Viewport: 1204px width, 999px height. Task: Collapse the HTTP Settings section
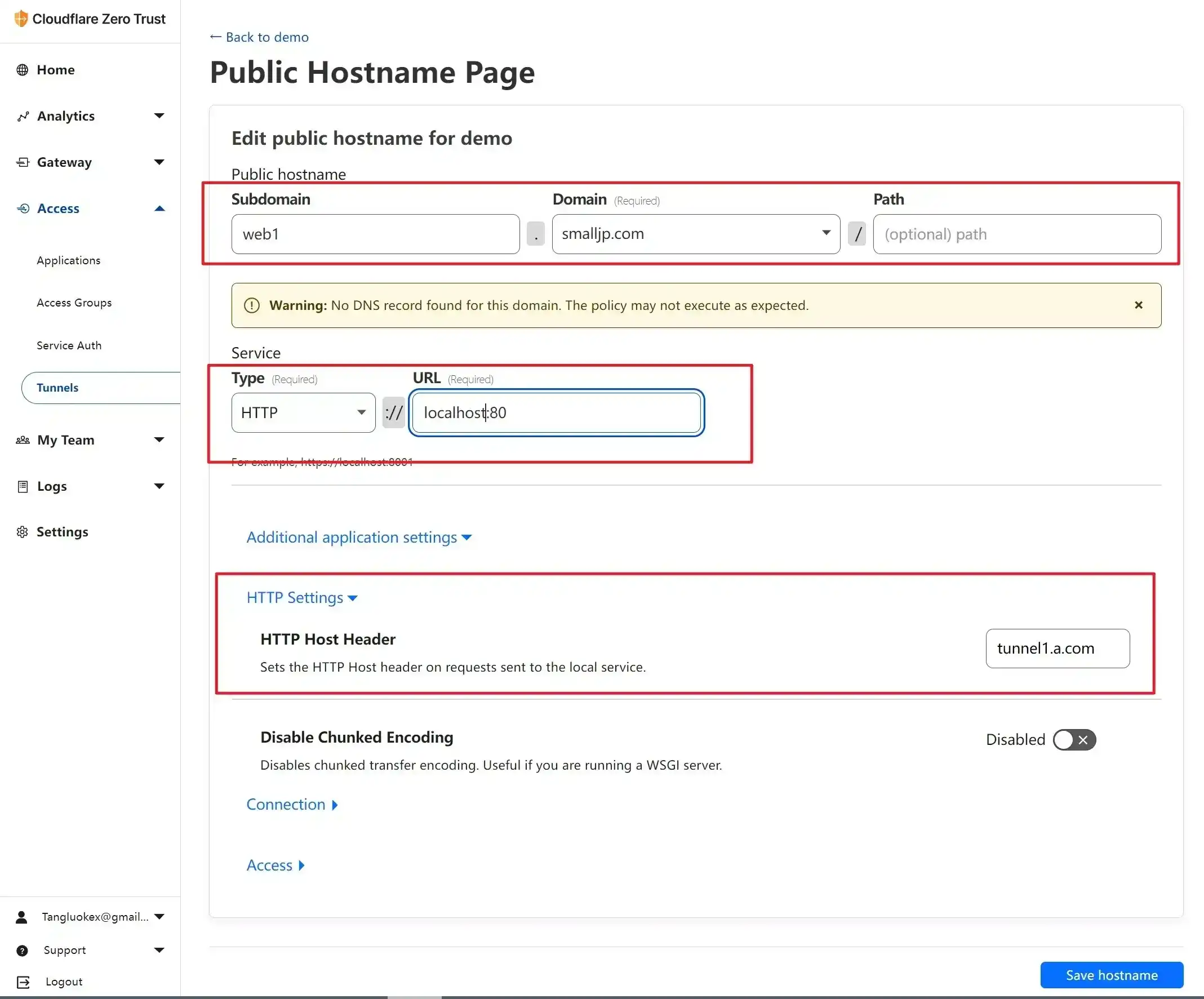pos(302,598)
